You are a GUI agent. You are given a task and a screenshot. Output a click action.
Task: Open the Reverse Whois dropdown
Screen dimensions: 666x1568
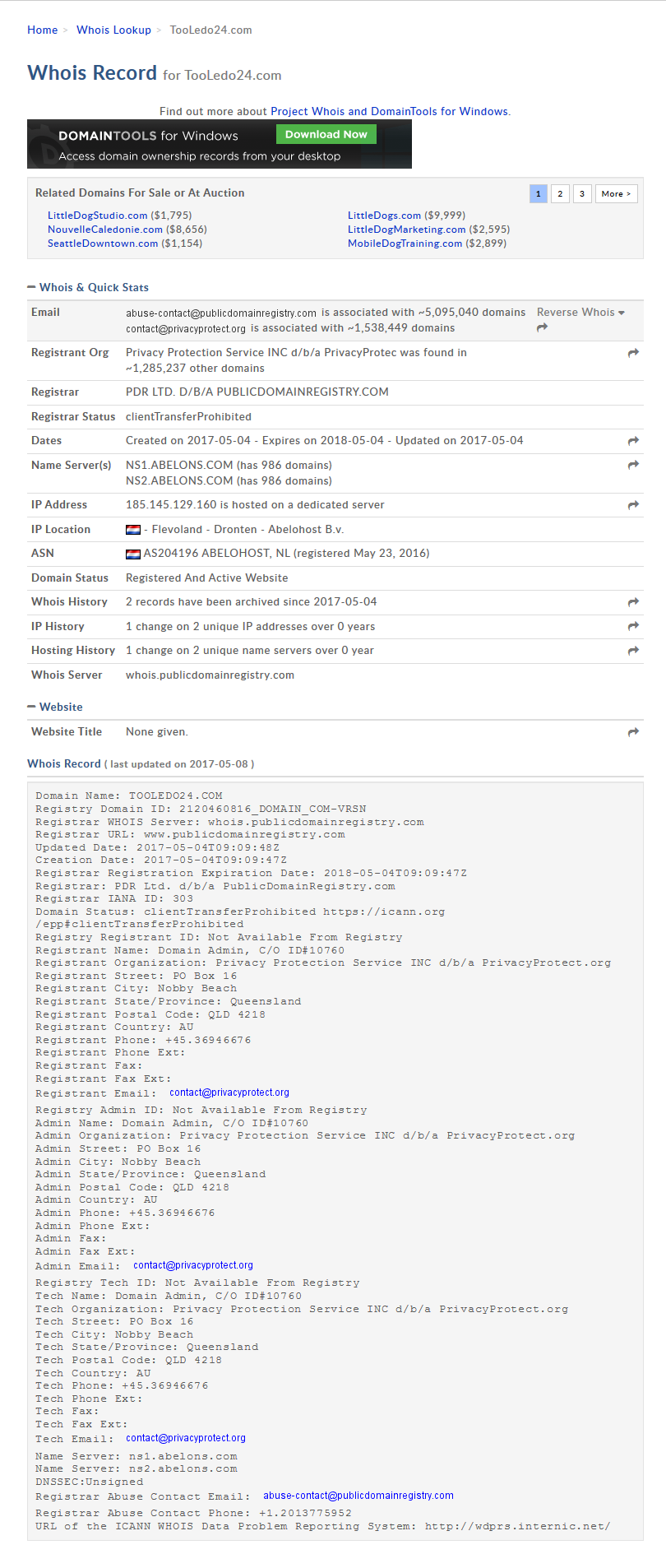pos(580,313)
